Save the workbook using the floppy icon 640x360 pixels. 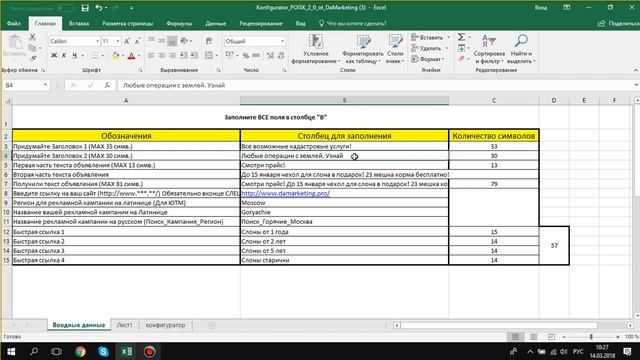coord(85,8)
